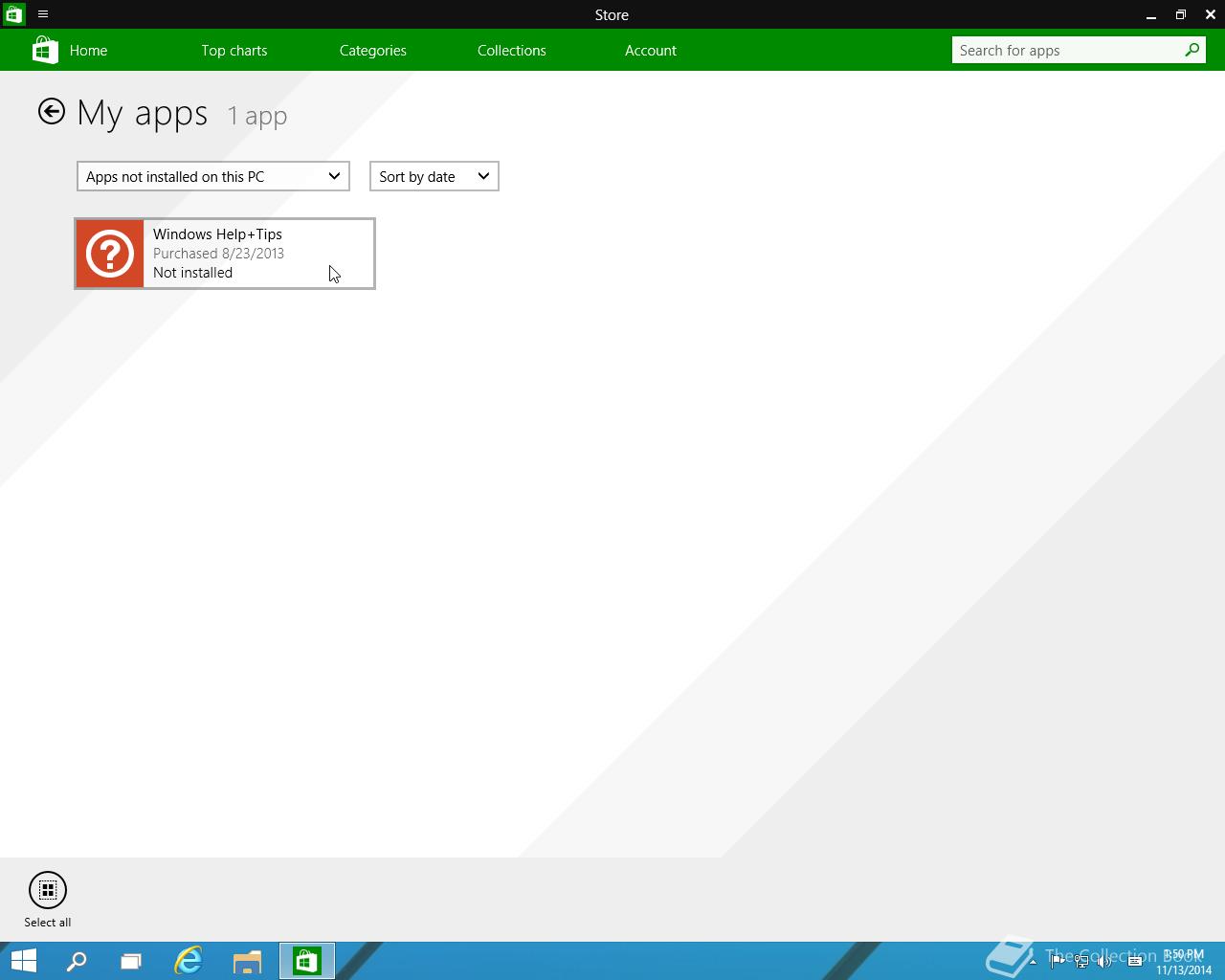Open the hamburger menu in title bar

tap(43, 14)
